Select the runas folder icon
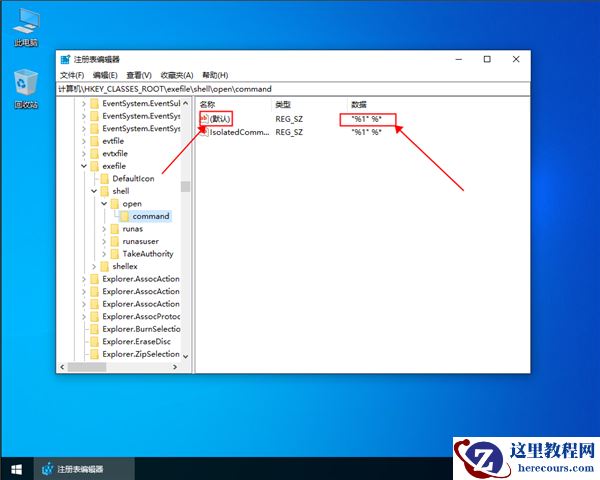Viewport: 600px width, 480px height. point(114,229)
